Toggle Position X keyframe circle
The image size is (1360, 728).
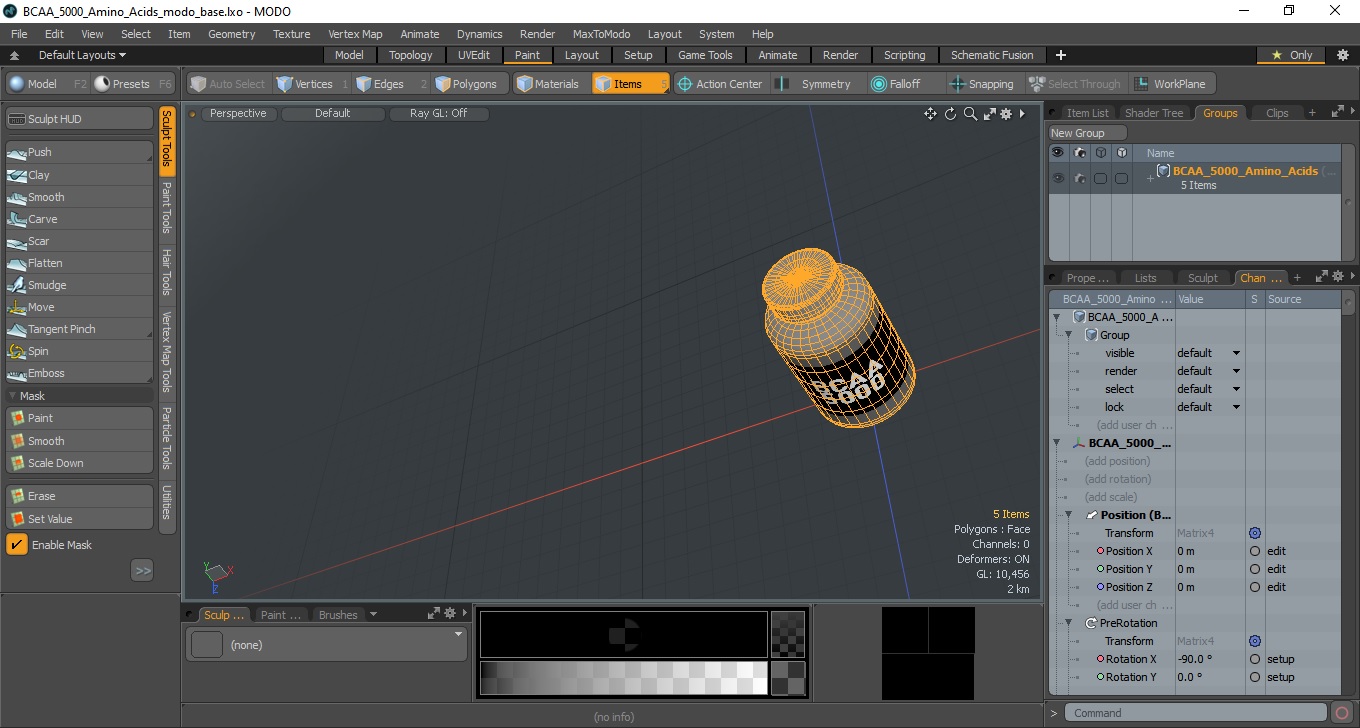tap(1255, 551)
